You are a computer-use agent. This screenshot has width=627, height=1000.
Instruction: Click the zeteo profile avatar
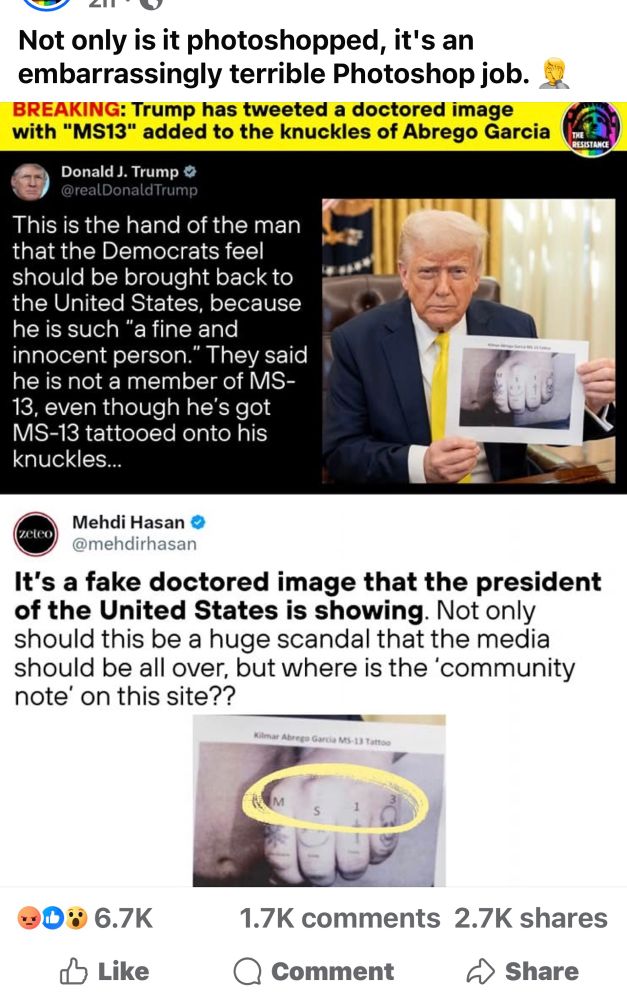pyautogui.click(x=36, y=533)
